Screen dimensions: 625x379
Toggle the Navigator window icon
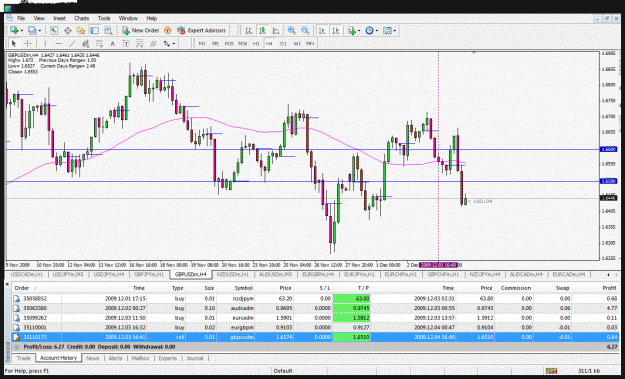click(81, 30)
